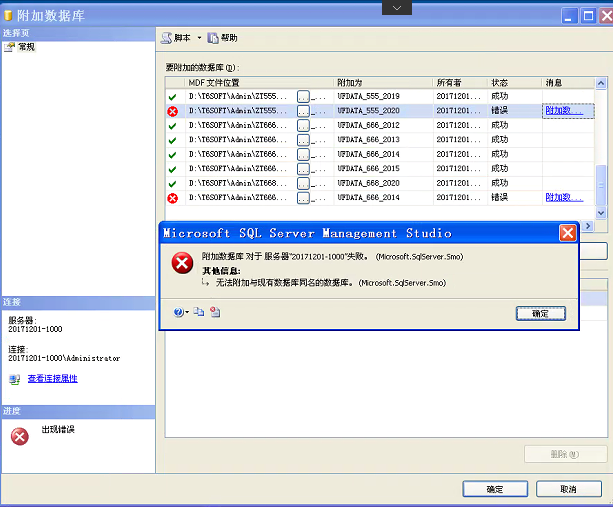Click the copy message icon in error dialog
The image size is (613, 507).
pyautogui.click(x=199, y=312)
